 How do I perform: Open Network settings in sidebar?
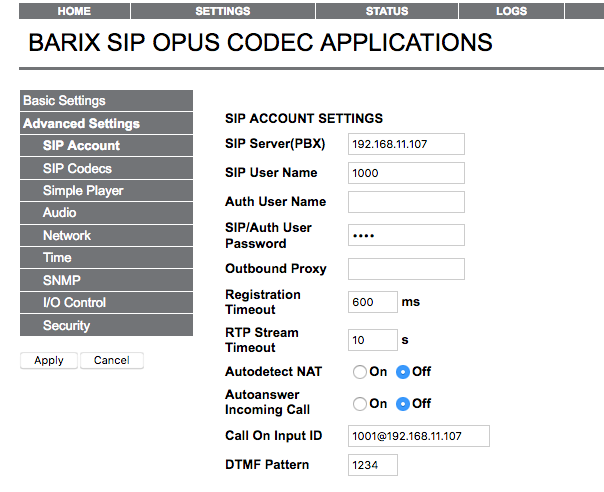(106, 235)
